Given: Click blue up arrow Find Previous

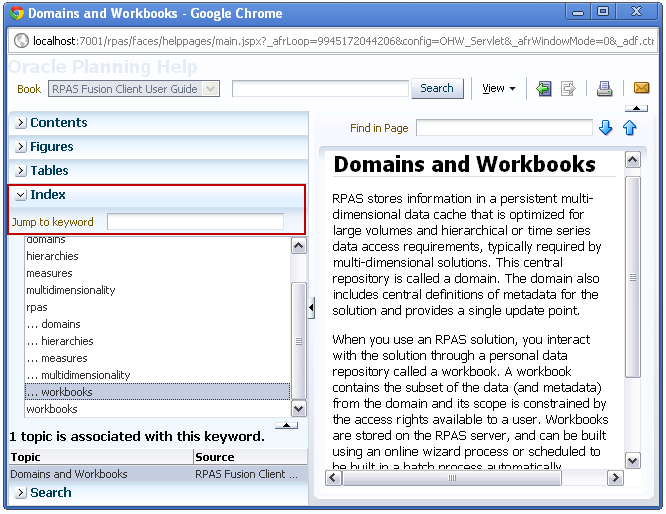Looking at the screenshot, I should coord(629,128).
